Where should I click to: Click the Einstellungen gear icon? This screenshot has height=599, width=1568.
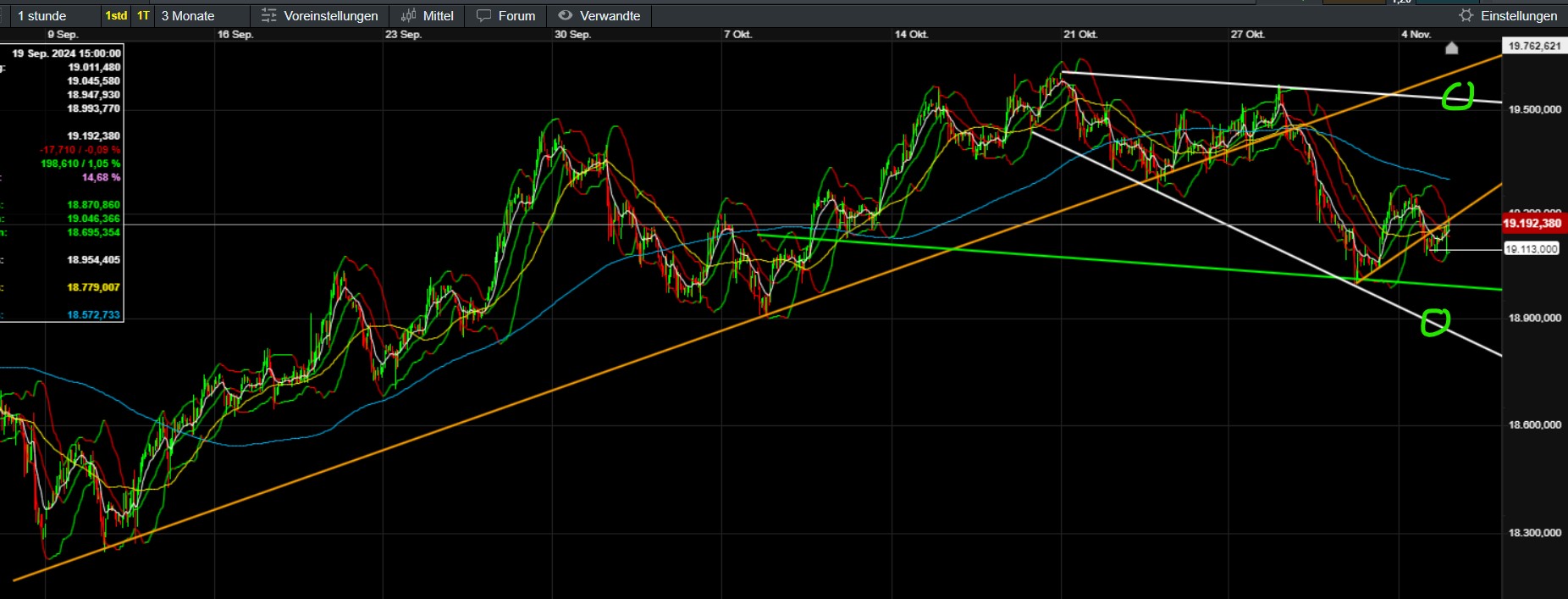(x=1466, y=16)
